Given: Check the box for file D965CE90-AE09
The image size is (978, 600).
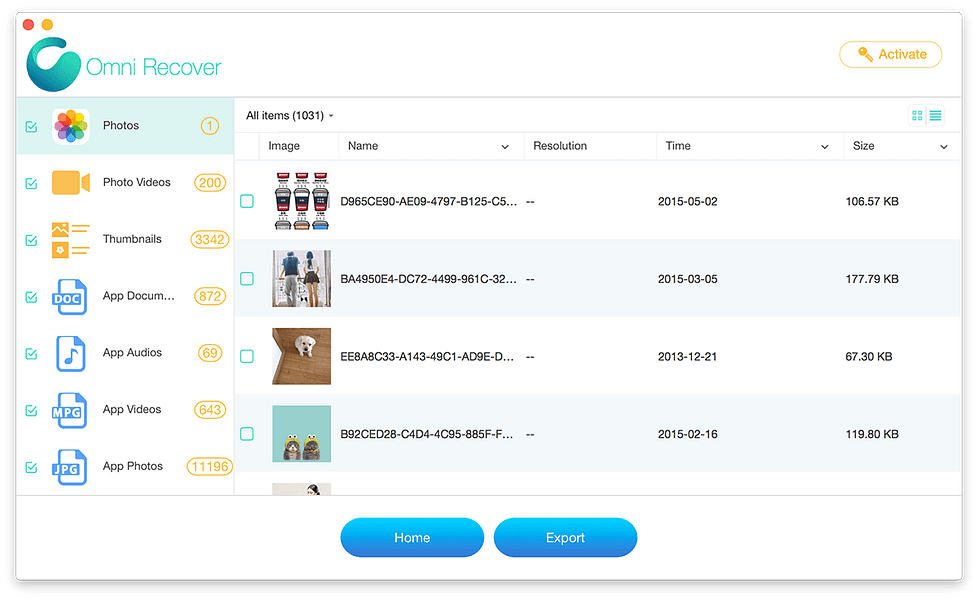Looking at the screenshot, I should coord(247,201).
